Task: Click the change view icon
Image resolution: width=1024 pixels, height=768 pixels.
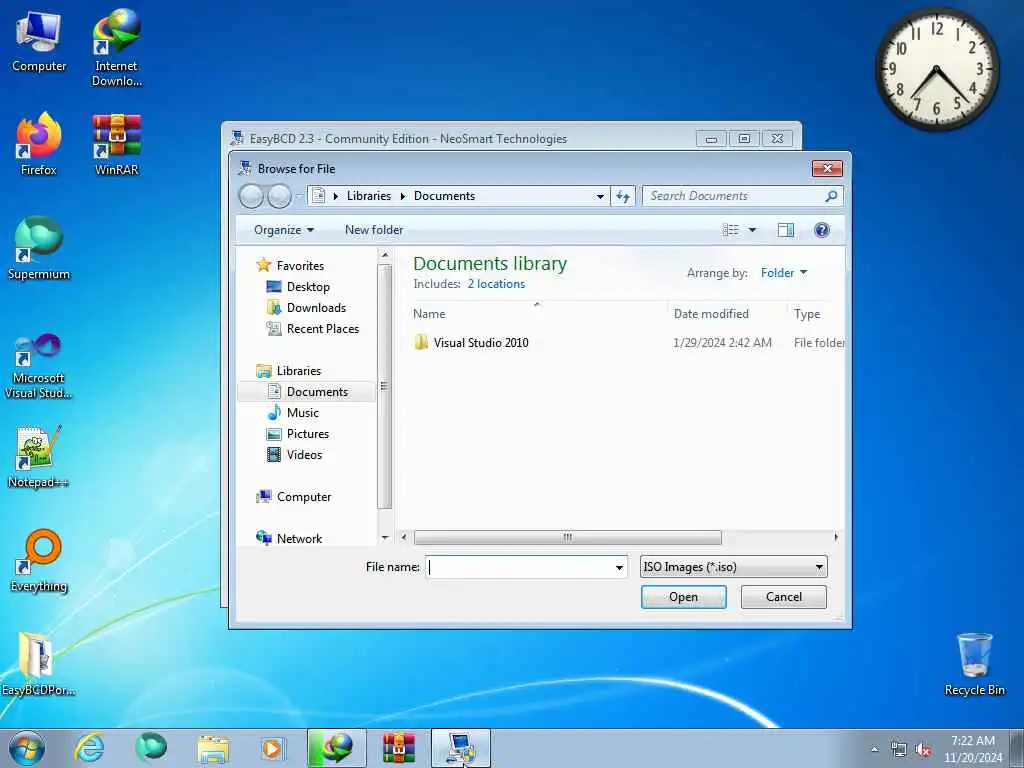Action: 731,230
